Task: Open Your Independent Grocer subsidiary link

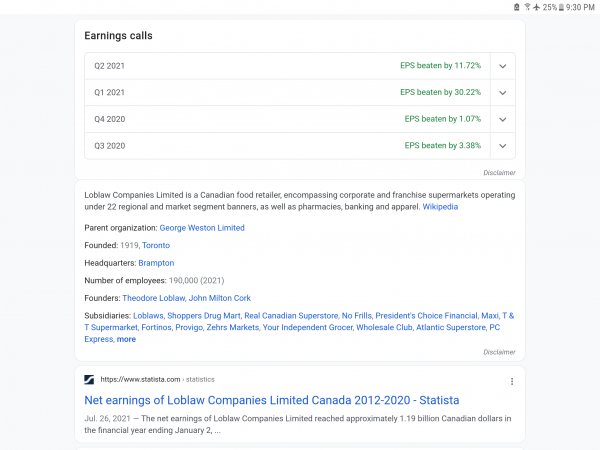Action: (308, 328)
